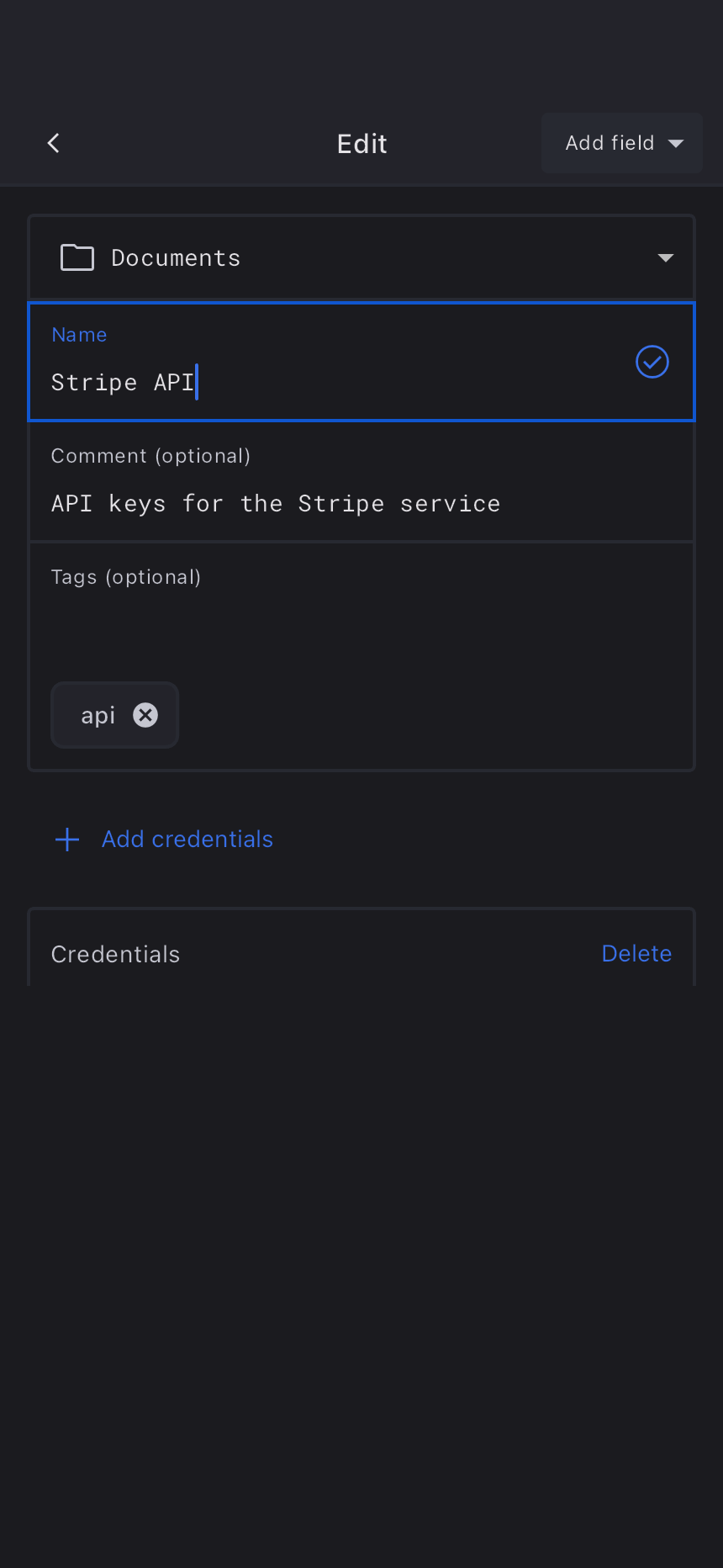Click the checkmark circle in Name field
Viewport: 723px width, 1568px height.
(652, 362)
